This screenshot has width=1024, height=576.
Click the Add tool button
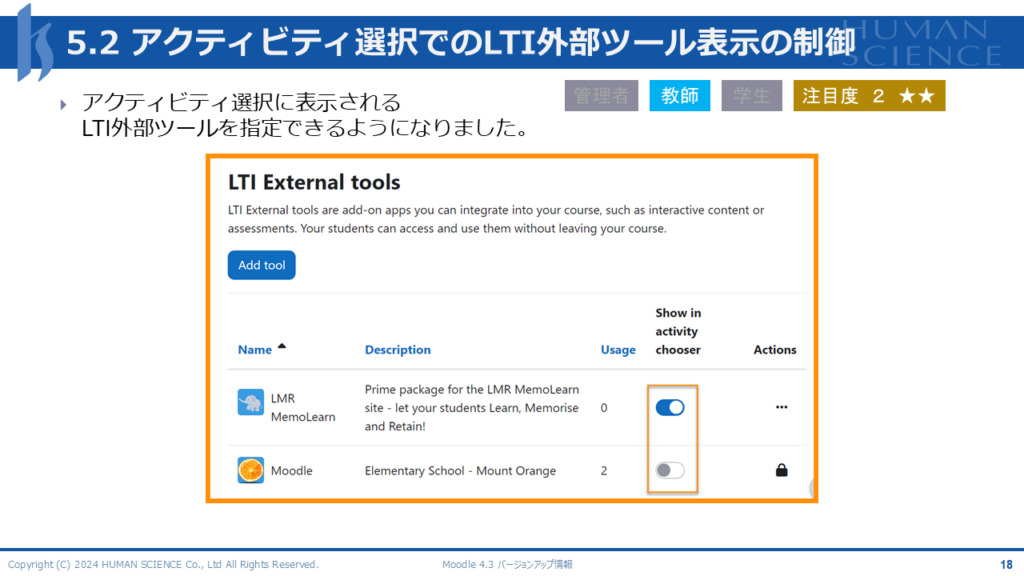[261, 265]
